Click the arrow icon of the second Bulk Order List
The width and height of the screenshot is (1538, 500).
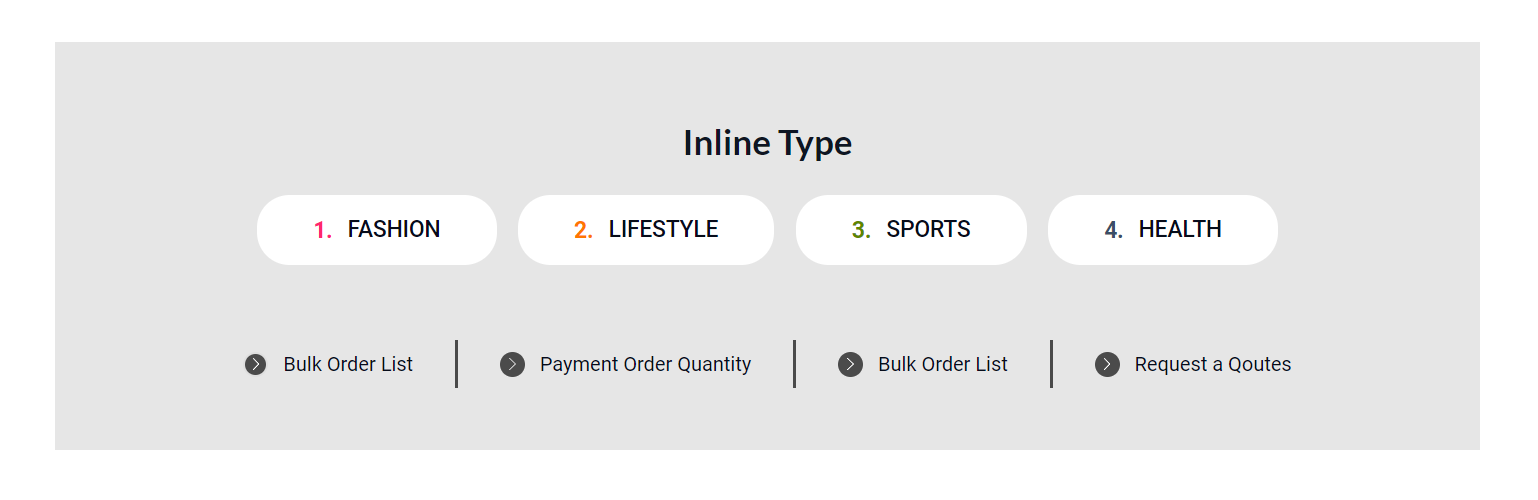850,365
